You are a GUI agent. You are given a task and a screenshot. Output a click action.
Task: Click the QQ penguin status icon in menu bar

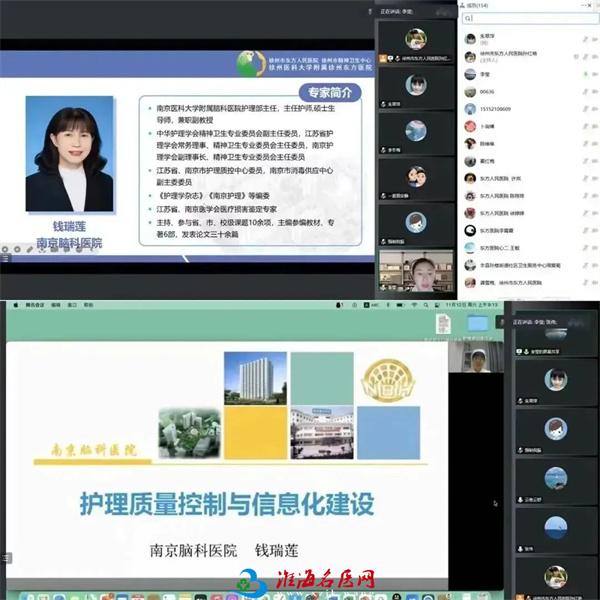339,305
